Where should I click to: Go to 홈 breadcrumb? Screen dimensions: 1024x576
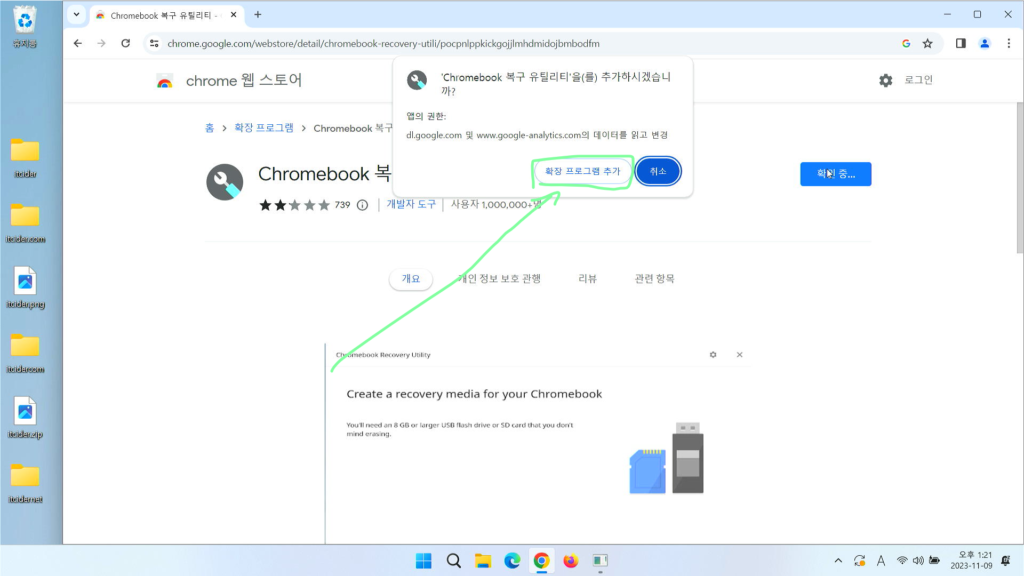click(x=209, y=128)
